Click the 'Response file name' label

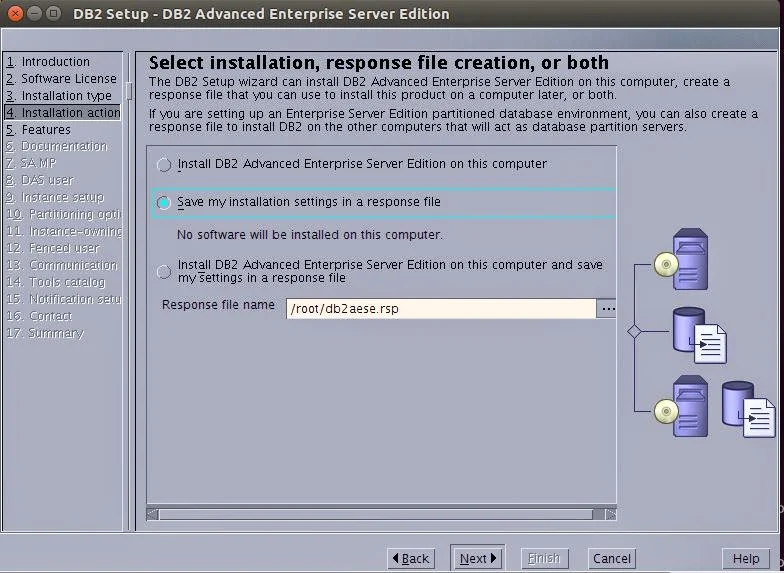click(x=218, y=305)
